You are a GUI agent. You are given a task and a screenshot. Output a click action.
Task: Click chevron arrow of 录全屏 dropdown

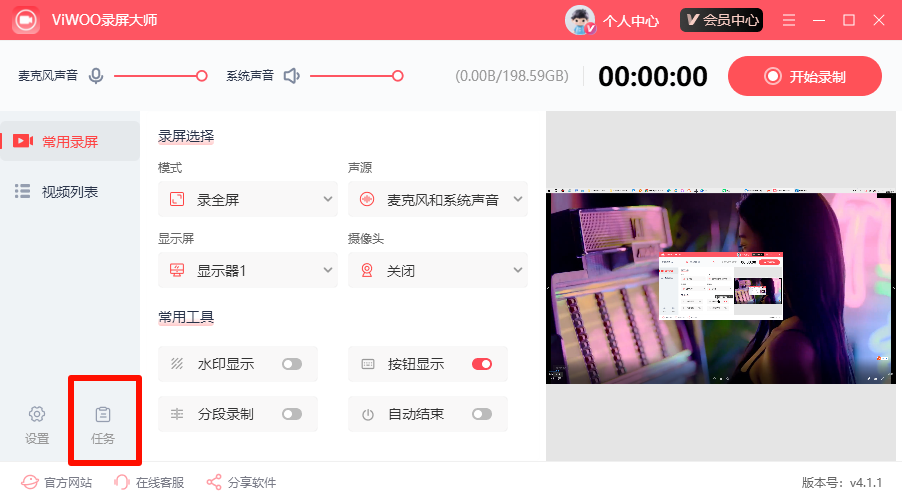(328, 200)
